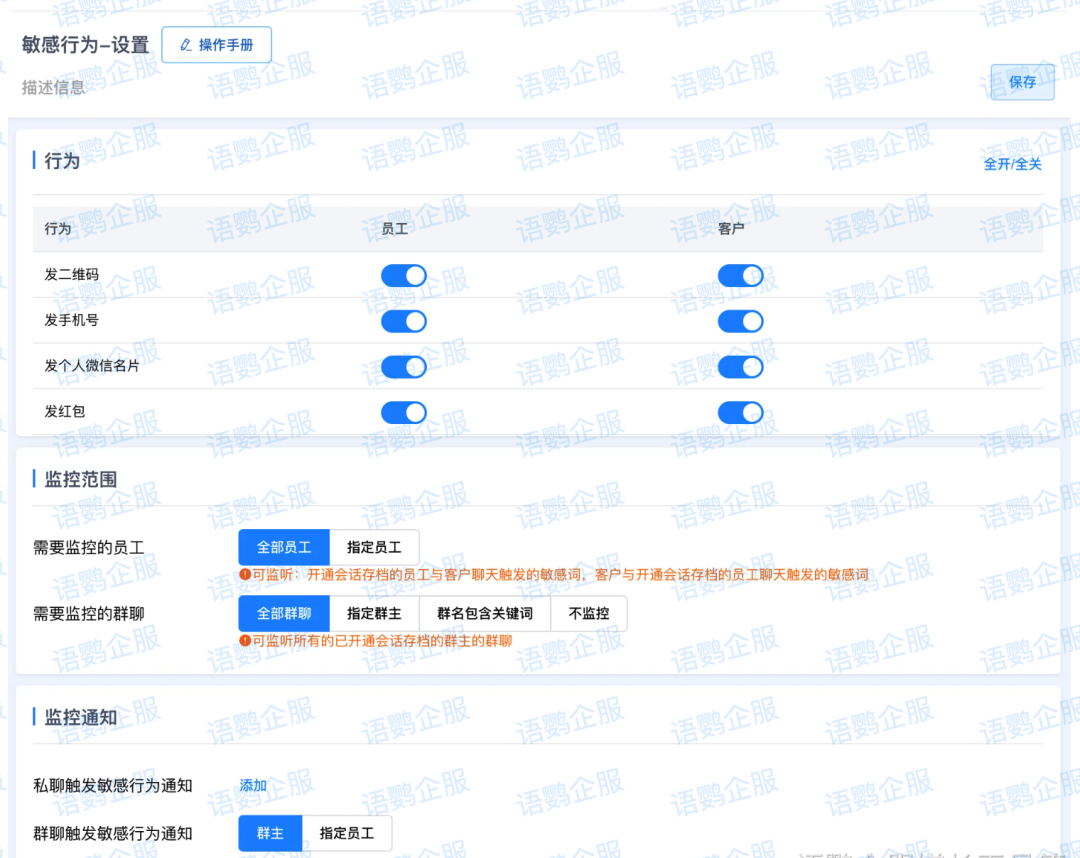Open the 操作手册 manual button
Screen dimensions: 1080x858
216,45
